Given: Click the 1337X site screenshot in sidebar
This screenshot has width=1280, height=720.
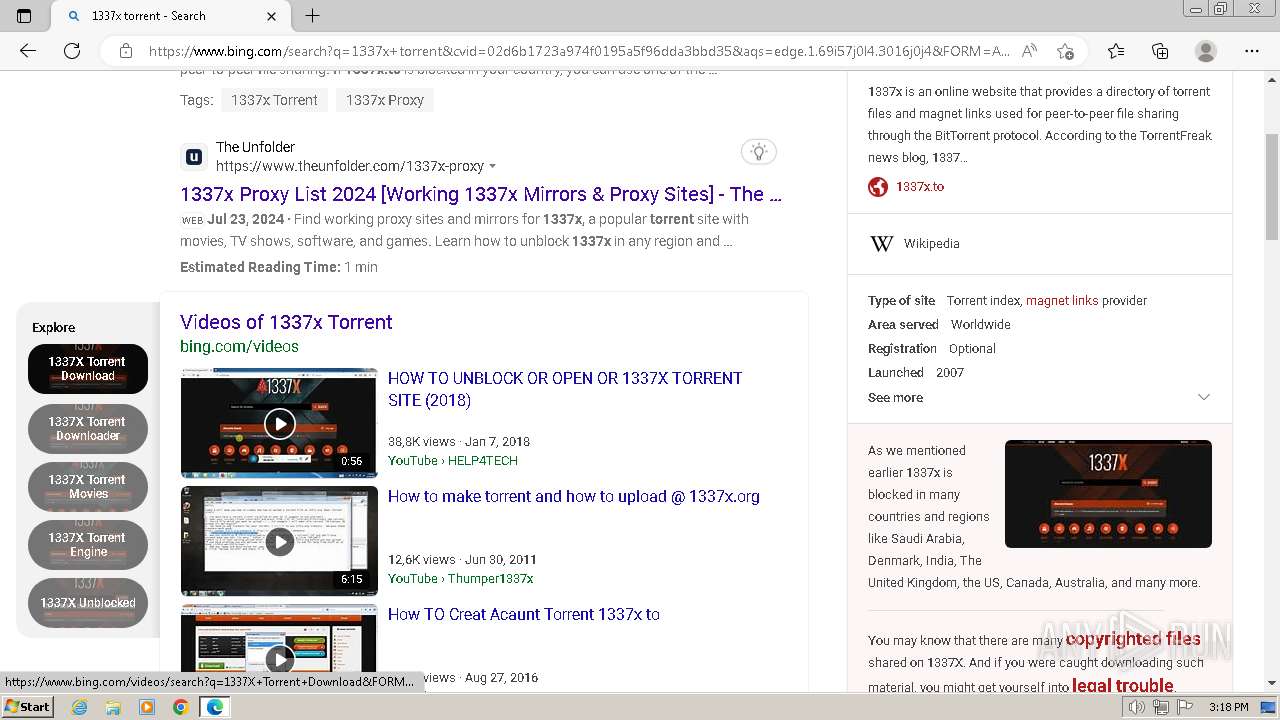Looking at the screenshot, I should [x=1108, y=494].
